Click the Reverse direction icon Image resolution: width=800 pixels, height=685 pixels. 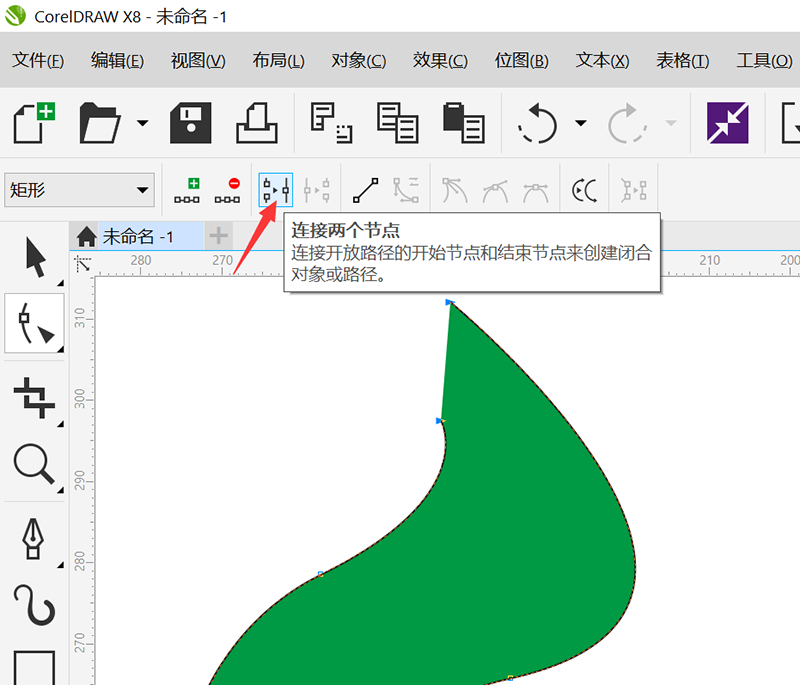point(584,189)
